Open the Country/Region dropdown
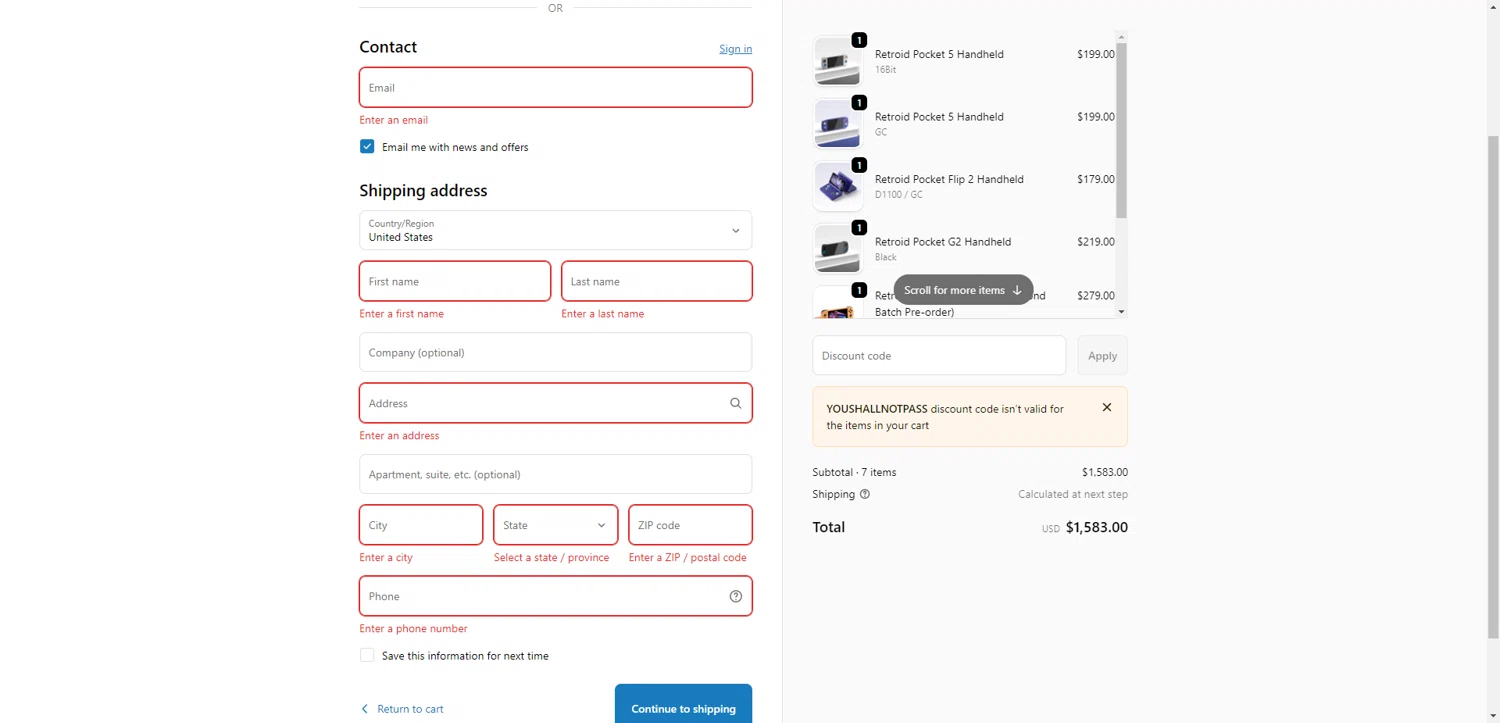 tap(555, 230)
